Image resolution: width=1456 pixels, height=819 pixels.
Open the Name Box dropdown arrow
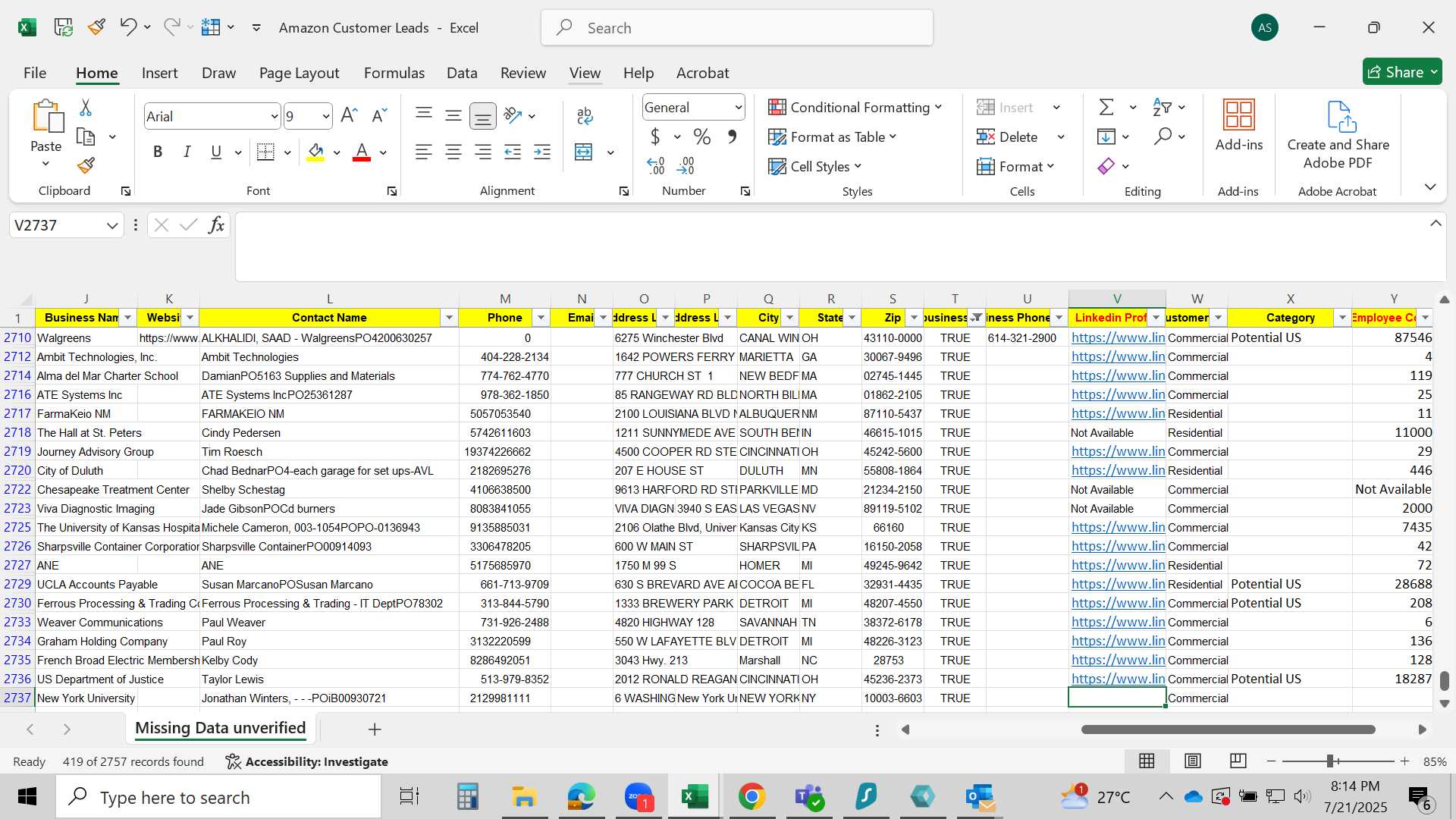[x=112, y=225]
